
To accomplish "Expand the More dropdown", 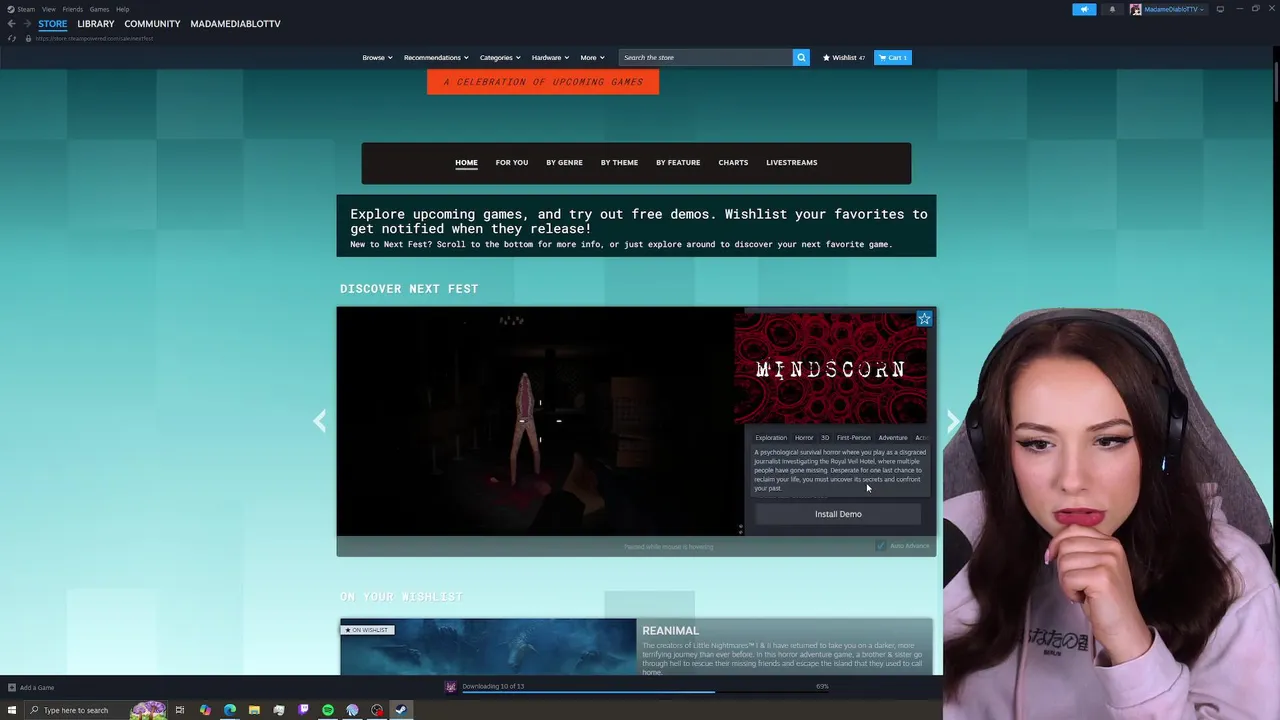I will coord(592,57).
